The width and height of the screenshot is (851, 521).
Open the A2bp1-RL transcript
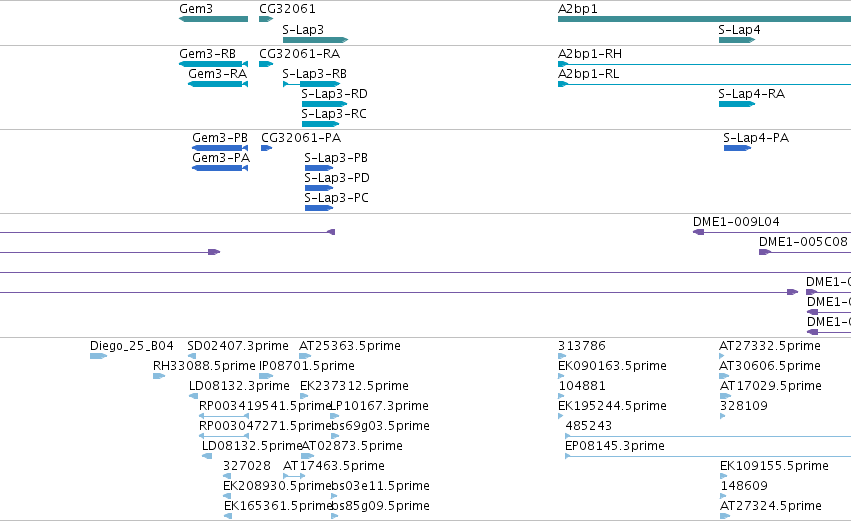[x=588, y=74]
